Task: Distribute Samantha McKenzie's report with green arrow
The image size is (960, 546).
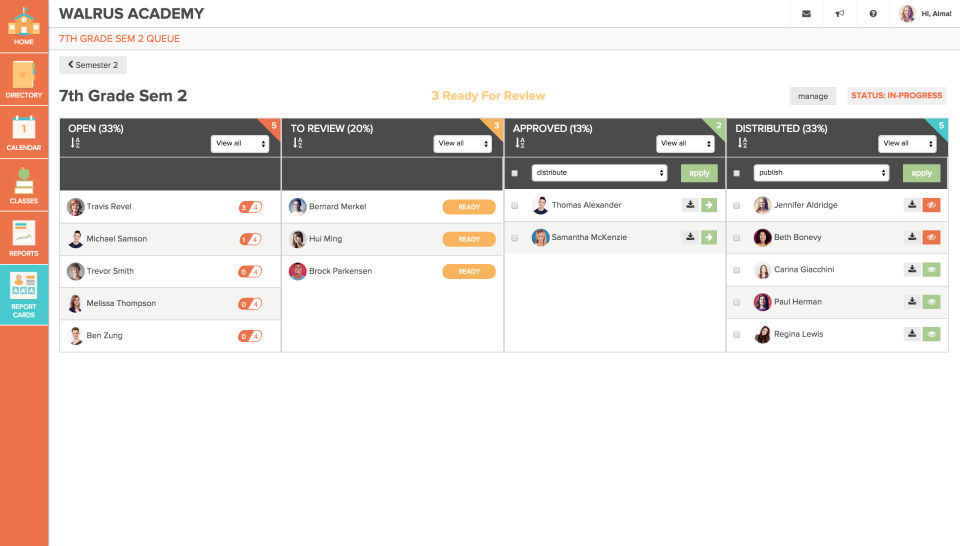Action: [x=709, y=237]
